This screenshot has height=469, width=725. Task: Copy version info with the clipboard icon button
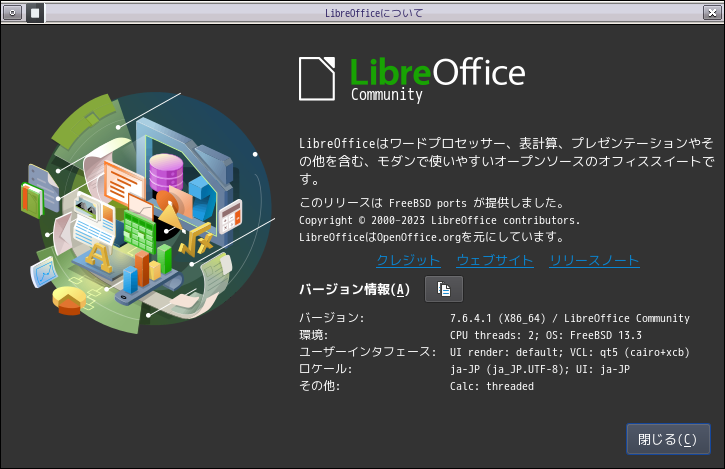click(x=443, y=289)
